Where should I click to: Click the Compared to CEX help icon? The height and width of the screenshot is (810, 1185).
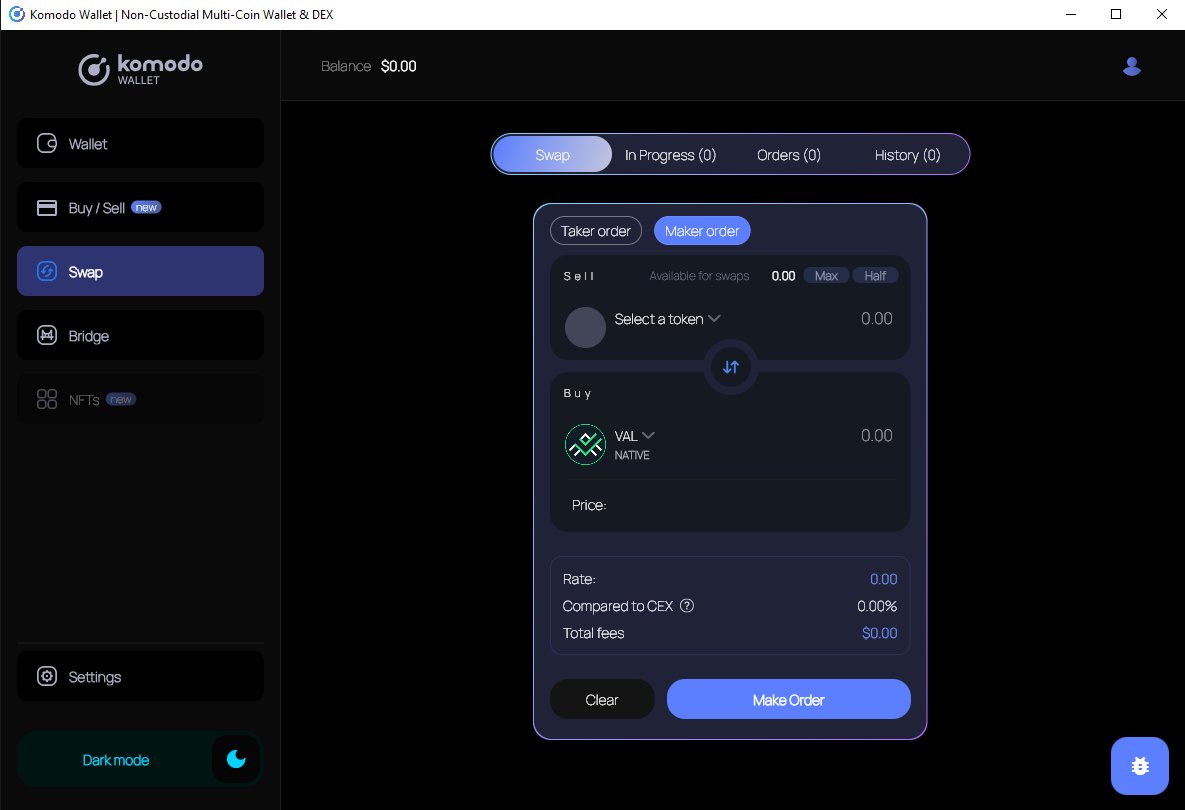(687, 606)
